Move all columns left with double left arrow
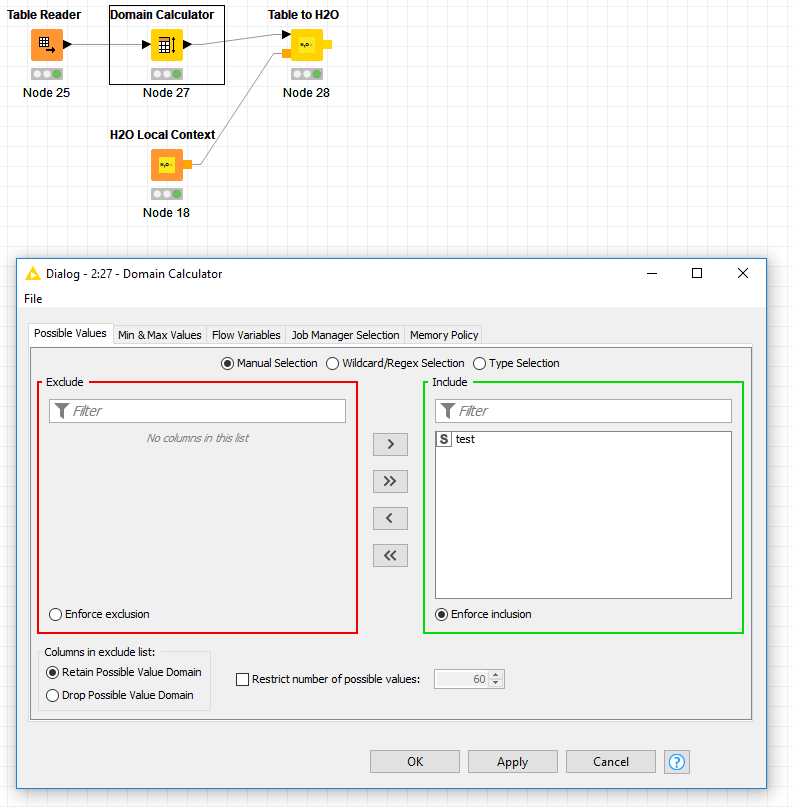The width and height of the screenshot is (794, 807). click(390, 555)
